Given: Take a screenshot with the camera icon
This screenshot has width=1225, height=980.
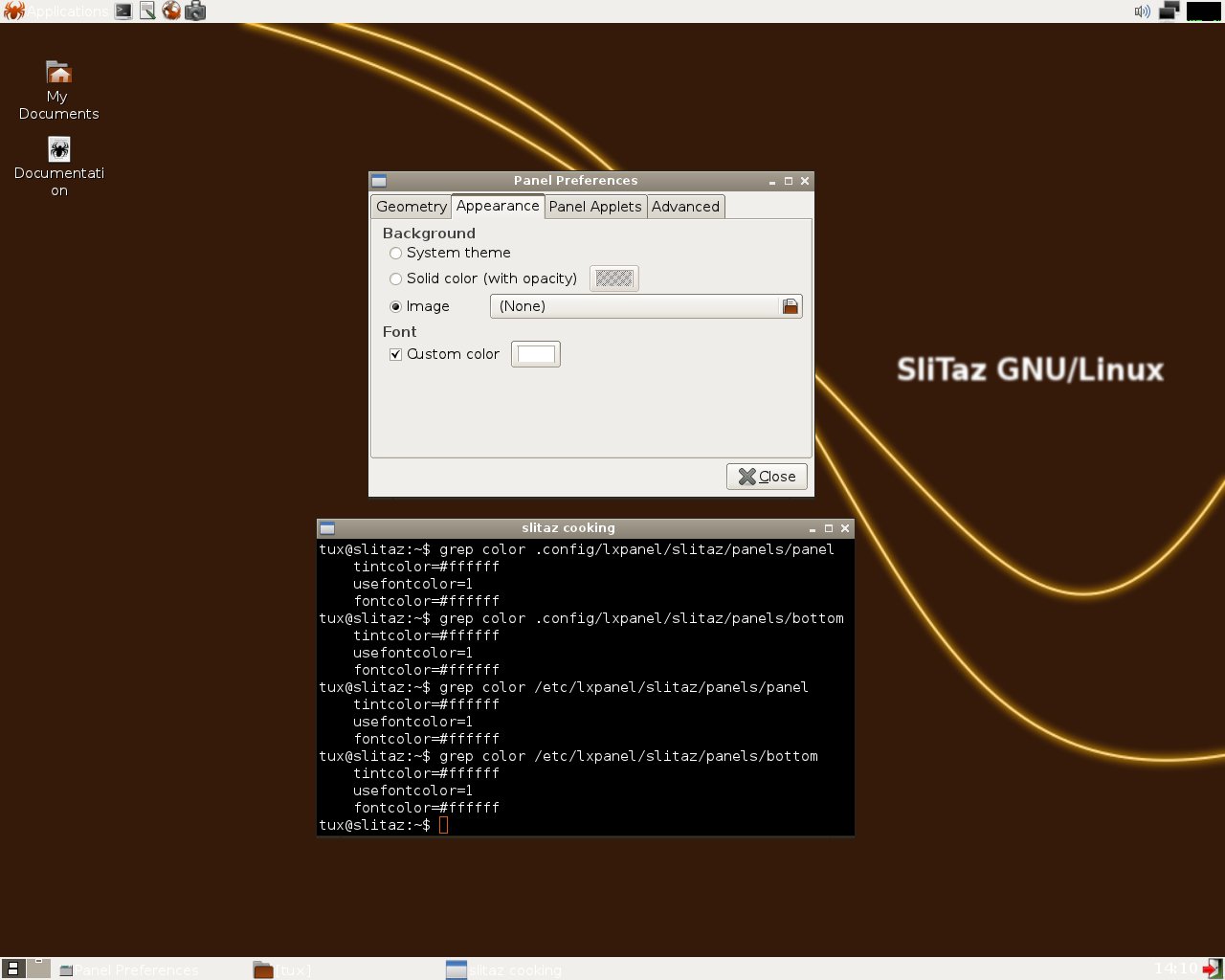Looking at the screenshot, I should (195, 11).
